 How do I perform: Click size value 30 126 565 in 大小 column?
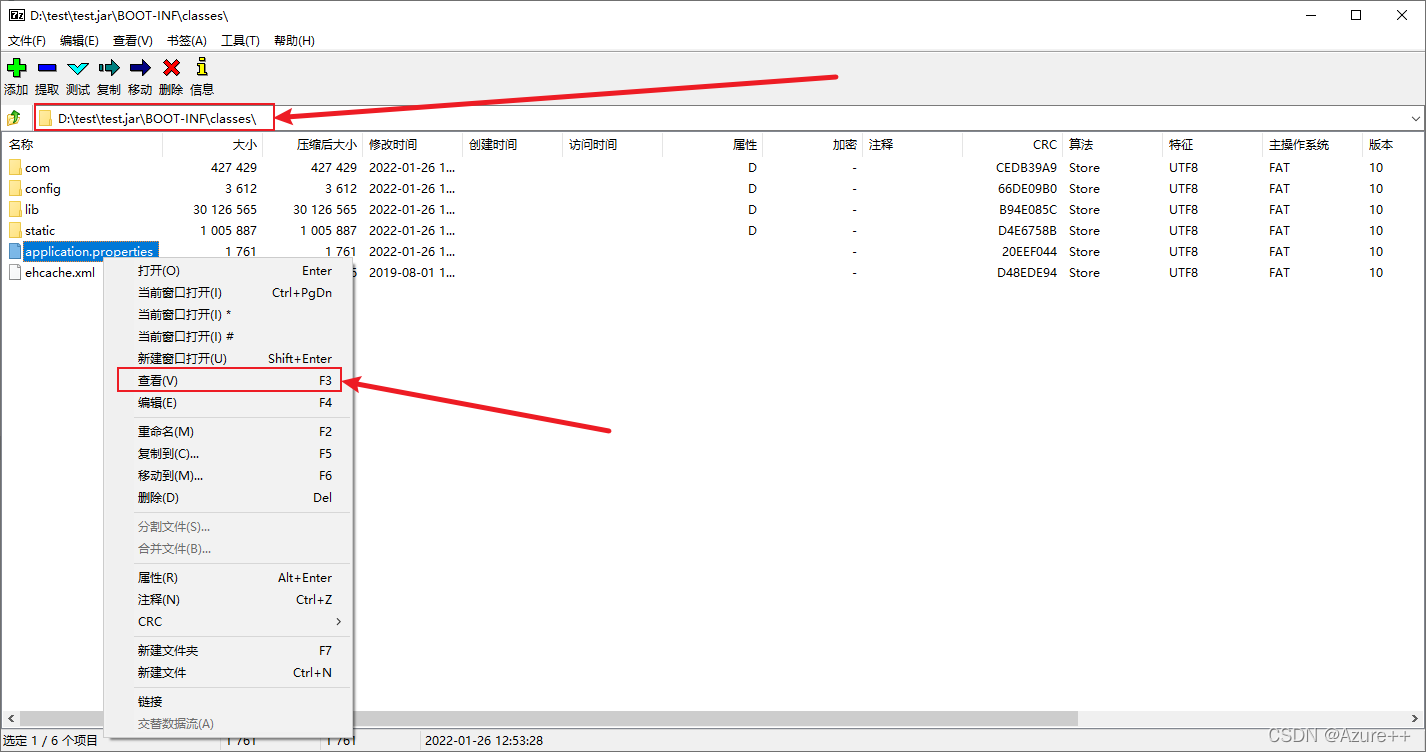[x=225, y=209]
